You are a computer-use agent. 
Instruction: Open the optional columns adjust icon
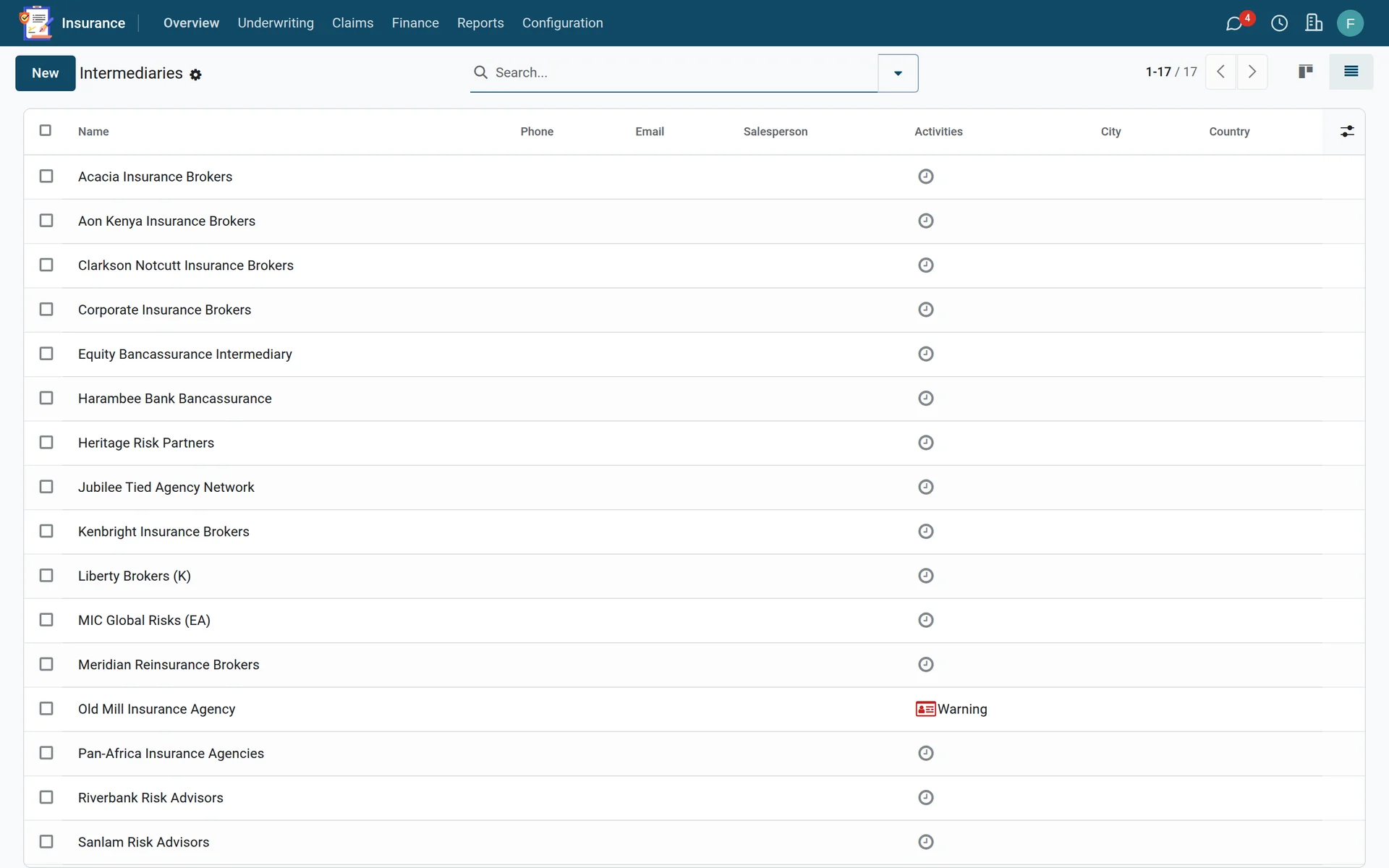click(x=1347, y=132)
